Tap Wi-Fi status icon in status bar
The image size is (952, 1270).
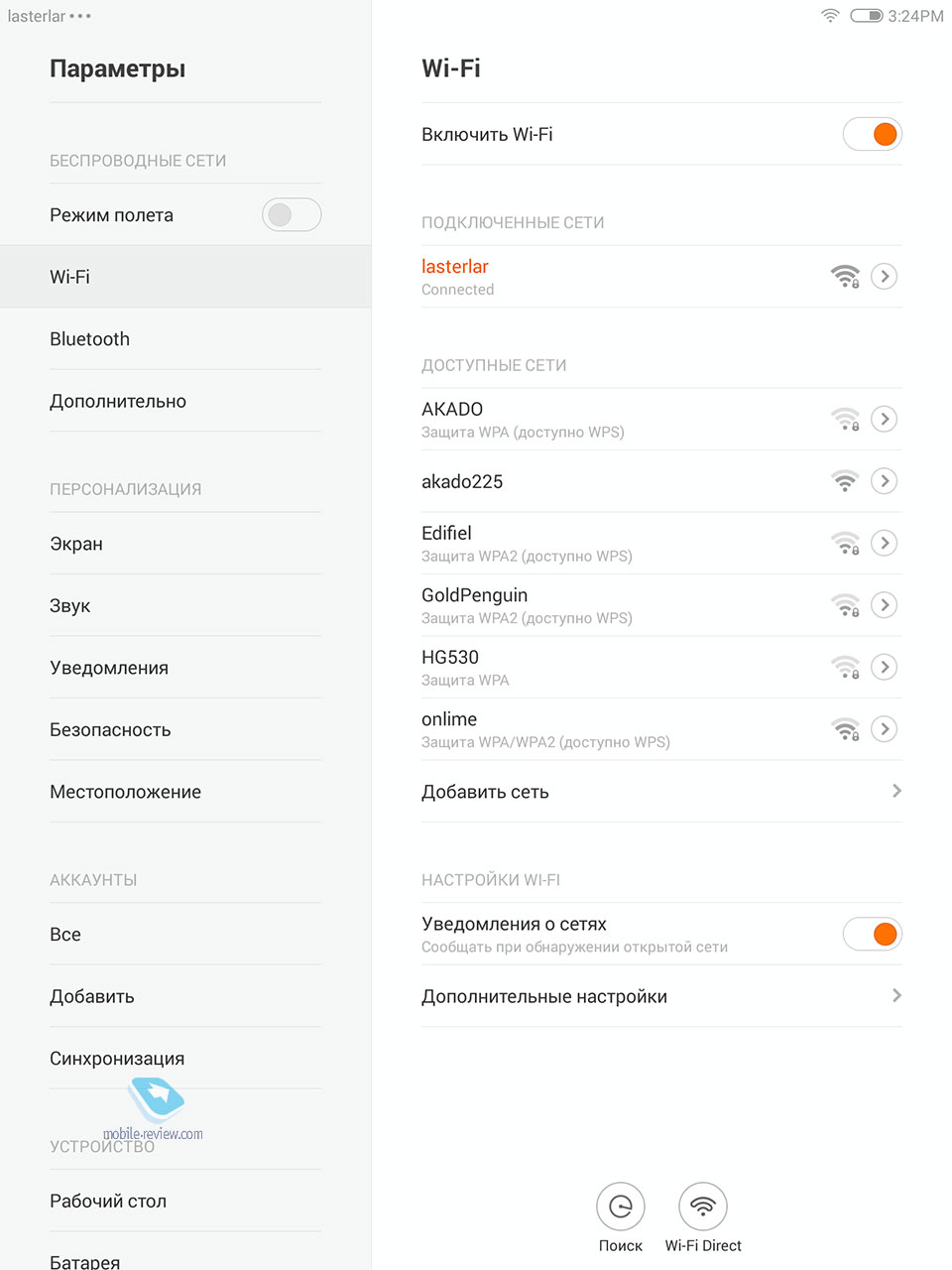click(x=831, y=15)
